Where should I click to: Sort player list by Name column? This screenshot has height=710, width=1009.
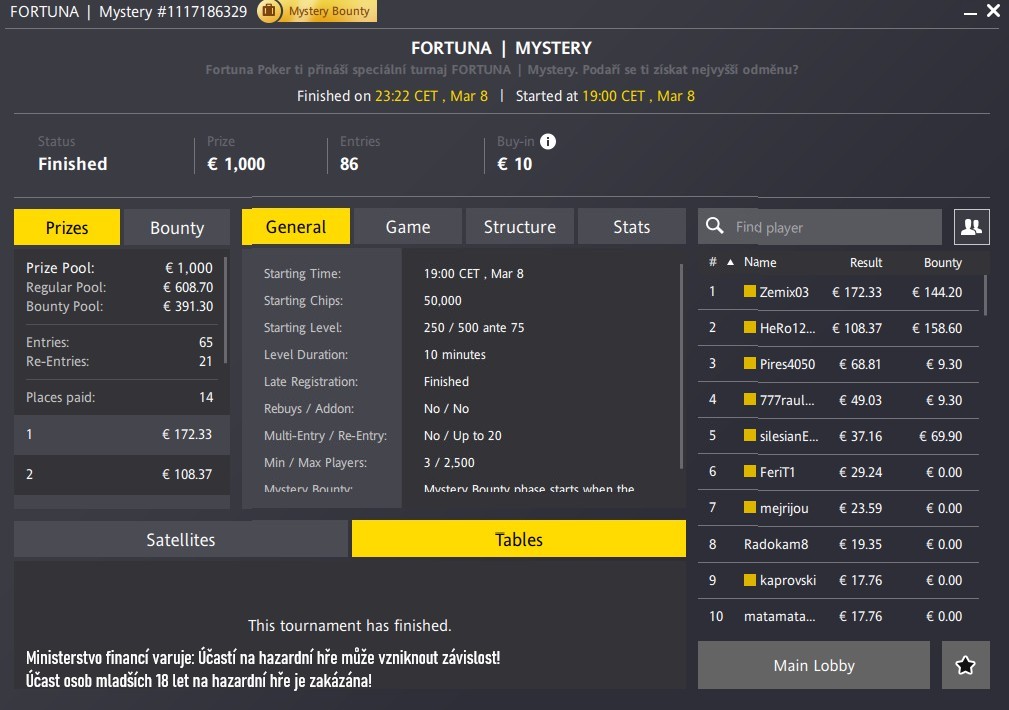point(760,262)
